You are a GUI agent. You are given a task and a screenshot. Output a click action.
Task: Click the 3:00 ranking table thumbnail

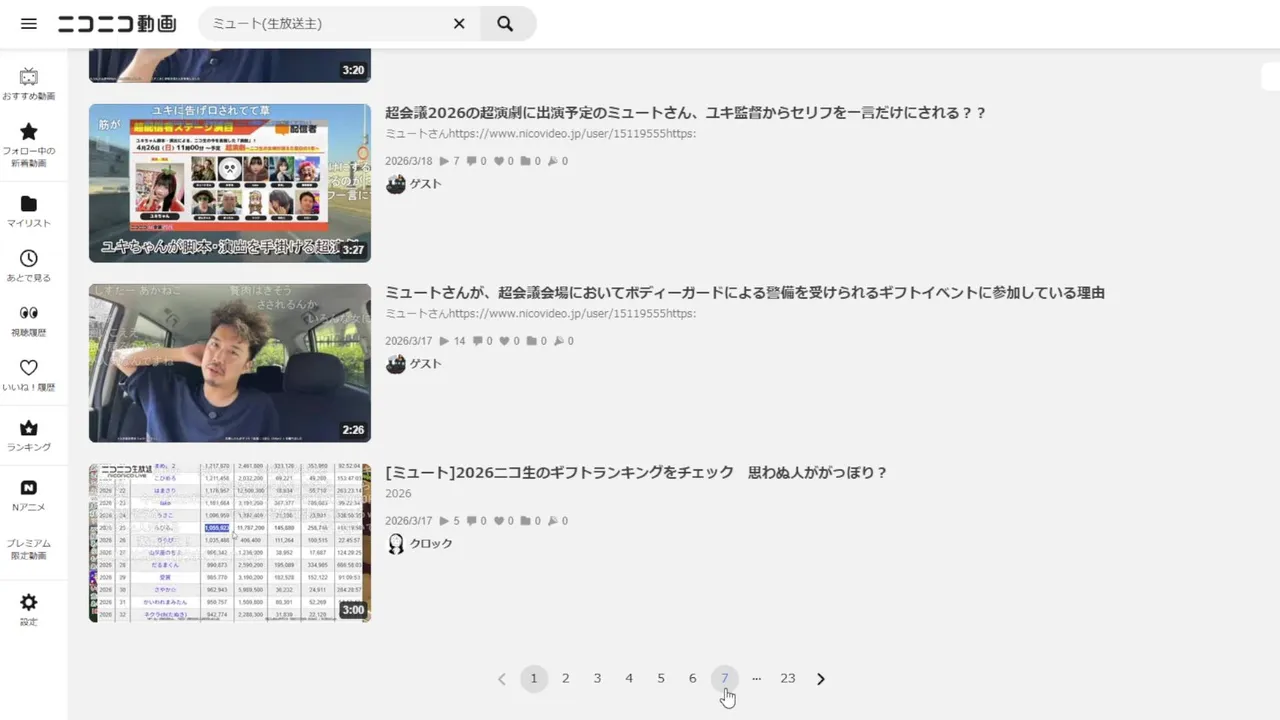[x=230, y=543]
